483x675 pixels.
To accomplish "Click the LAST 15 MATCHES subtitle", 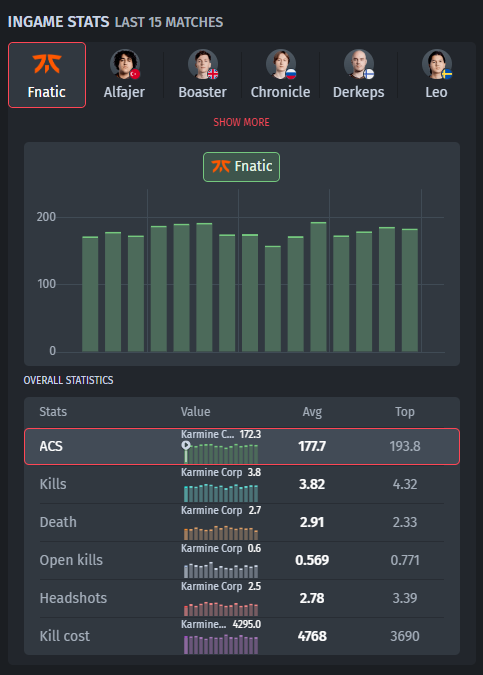I will point(169,22).
